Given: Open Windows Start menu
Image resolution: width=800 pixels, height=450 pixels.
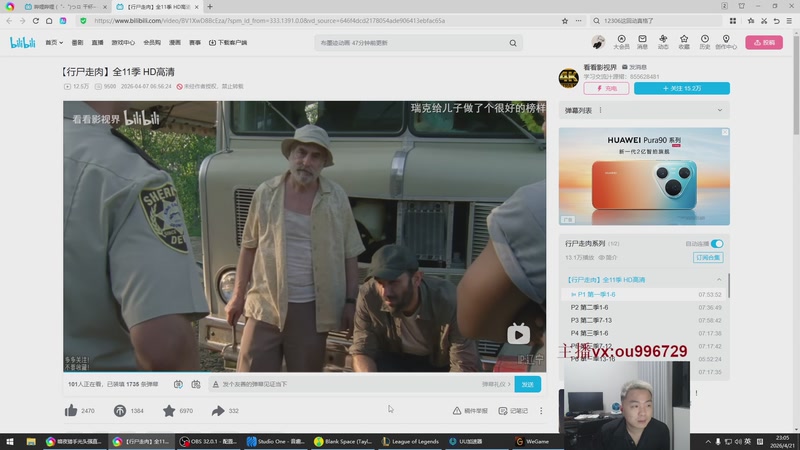Looking at the screenshot, I should tap(10, 441).
